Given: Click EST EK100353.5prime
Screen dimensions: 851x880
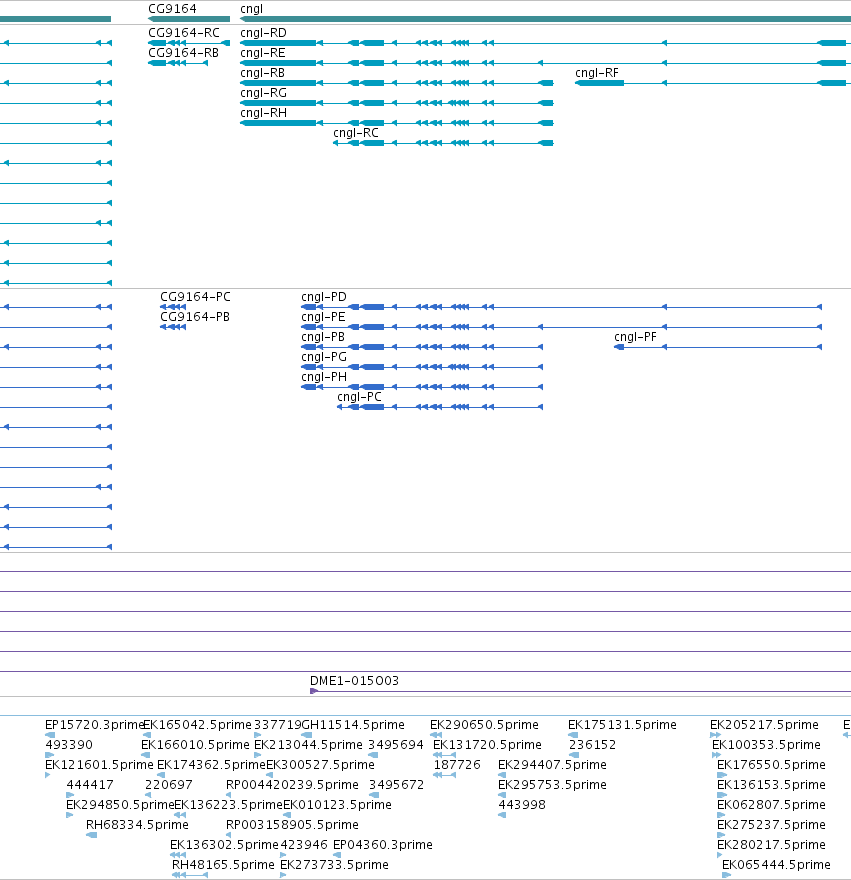Looking at the screenshot, I should click(766, 745).
